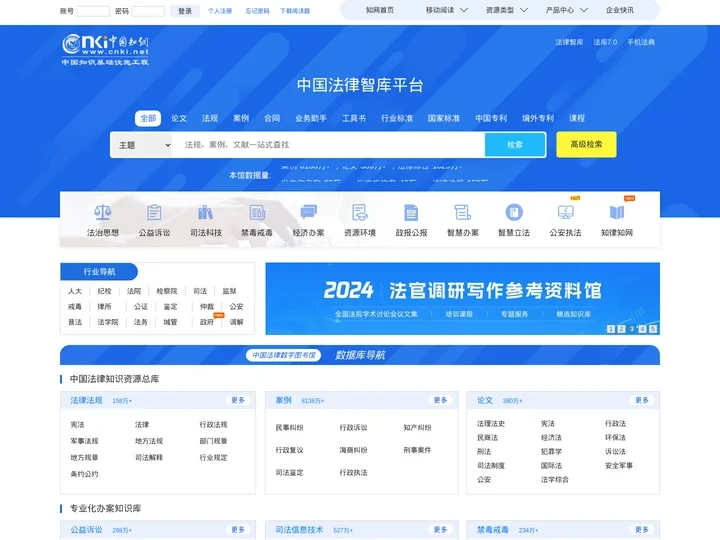Open 检察院 in 行业导航
The width and height of the screenshot is (720, 540).
pos(167,291)
